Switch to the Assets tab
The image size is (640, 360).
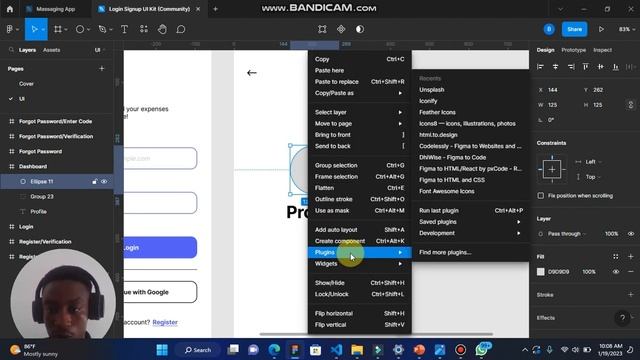pyautogui.click(x=51, y=50)
